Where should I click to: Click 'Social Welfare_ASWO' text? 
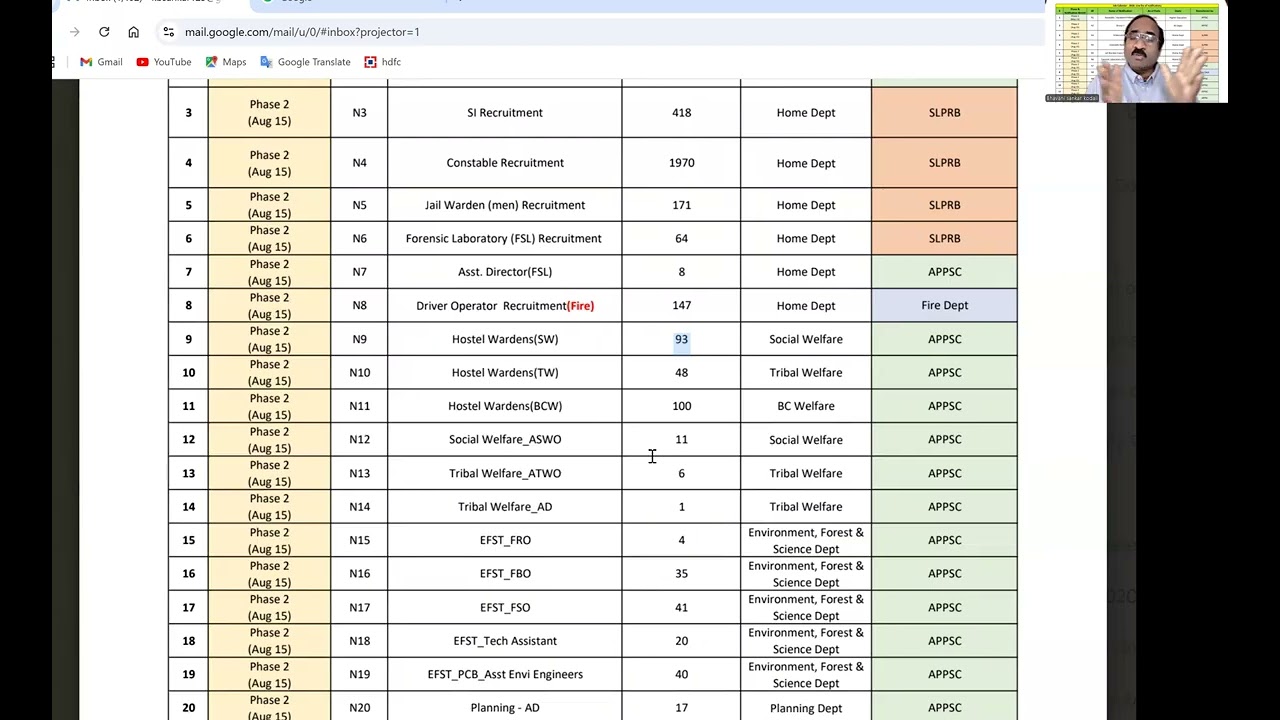(505, 440)
